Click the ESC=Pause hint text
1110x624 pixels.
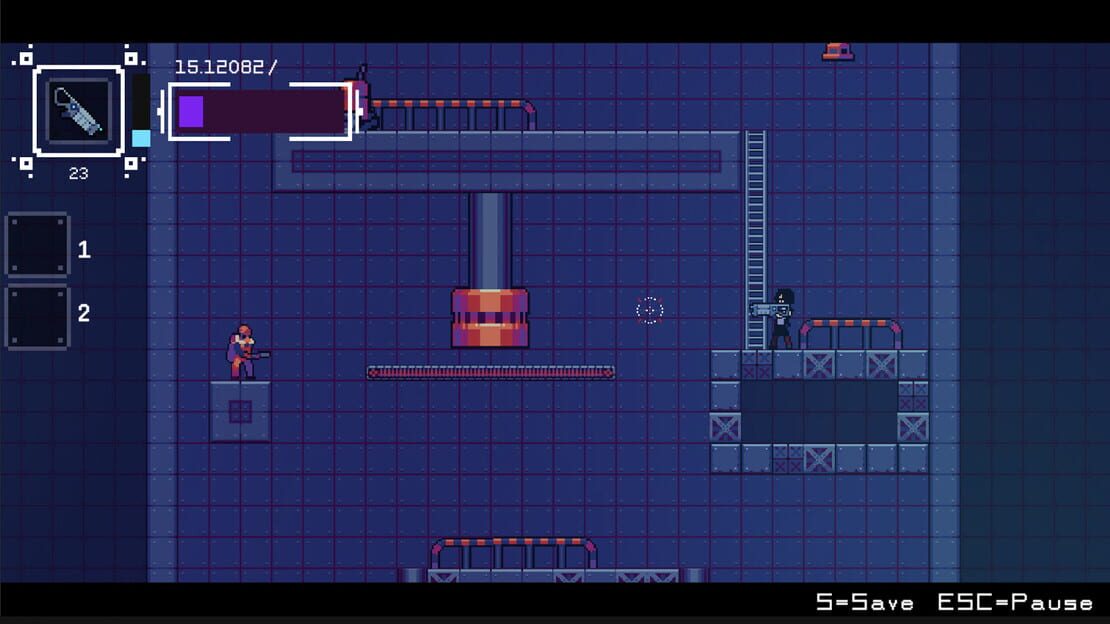click(1015, 603)
